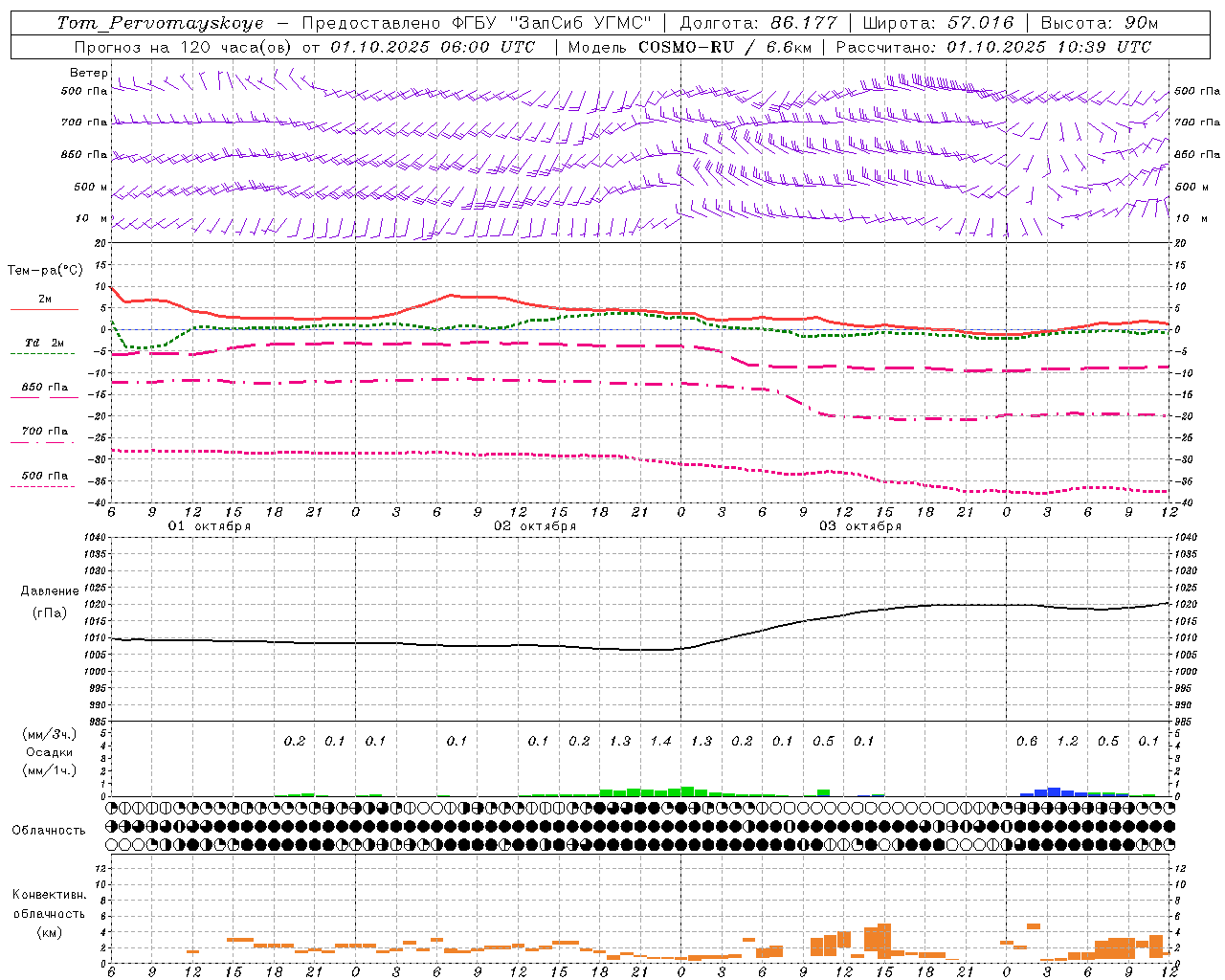Click the longitude value Долгота: 86.177
This screenshot has width=1225, height=980.
tap(758, 23)
